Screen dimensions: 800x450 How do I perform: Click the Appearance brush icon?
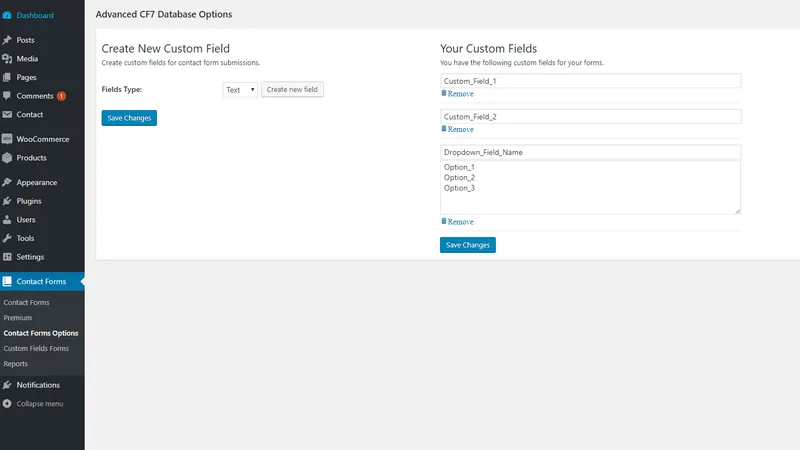click(x=7, y=182)
